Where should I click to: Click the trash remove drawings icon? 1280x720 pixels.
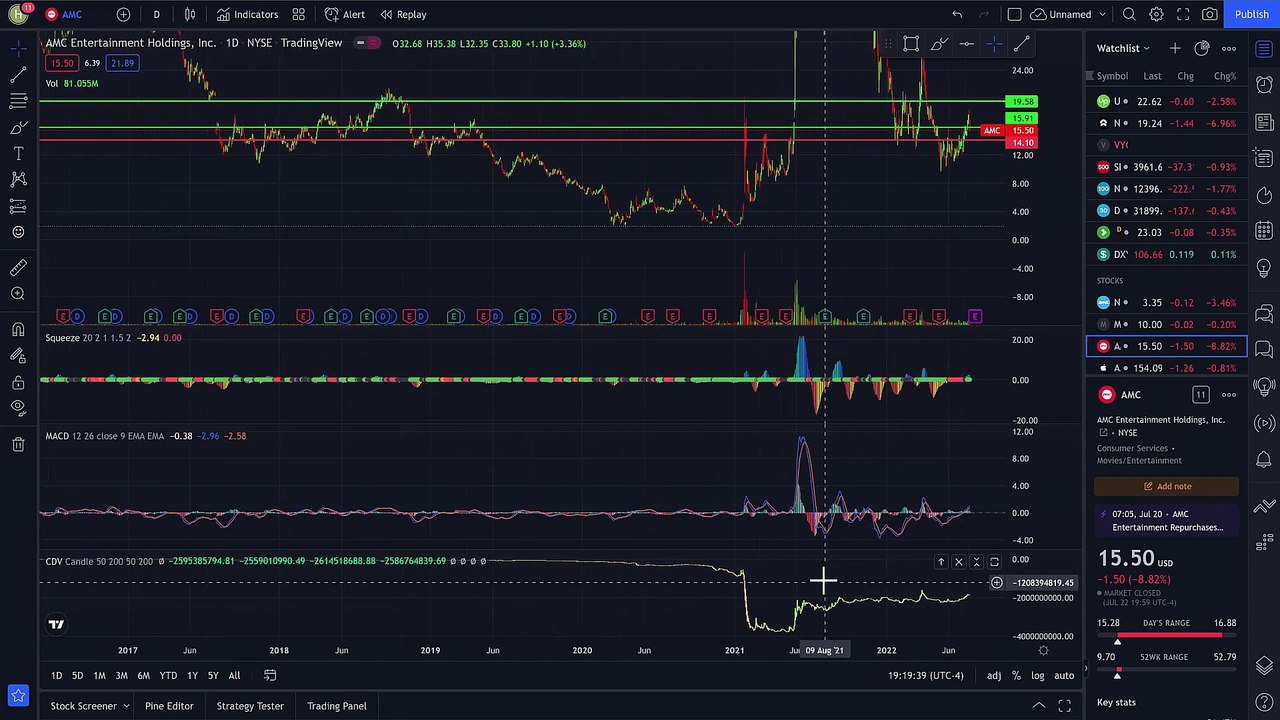(18, 444)
